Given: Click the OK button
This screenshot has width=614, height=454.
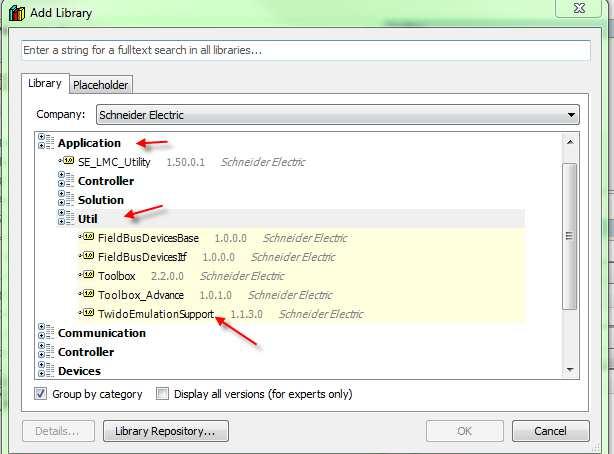Looking at the screenshot, I should tap(465, 431).
